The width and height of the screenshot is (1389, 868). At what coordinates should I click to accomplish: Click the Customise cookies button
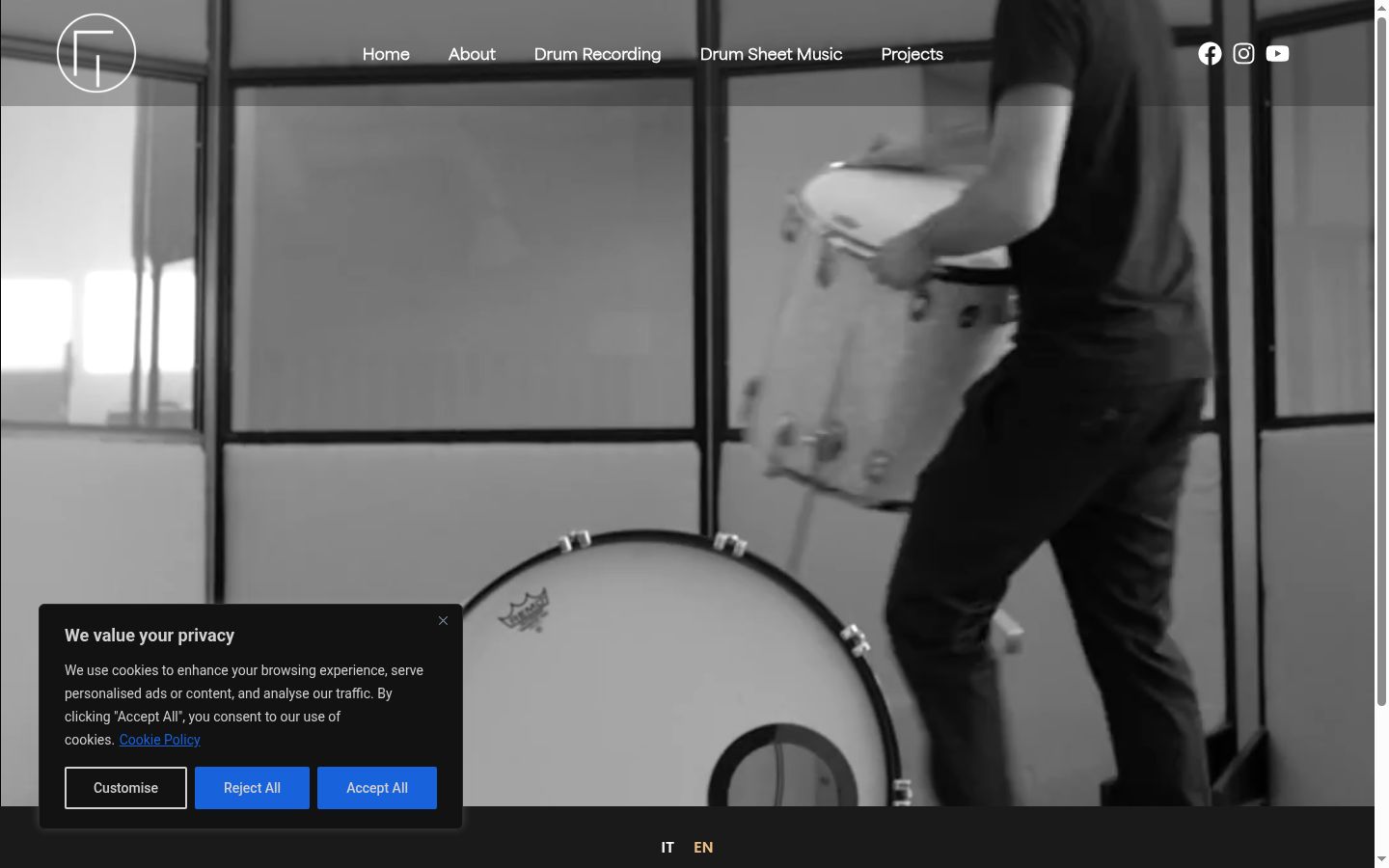125,788
